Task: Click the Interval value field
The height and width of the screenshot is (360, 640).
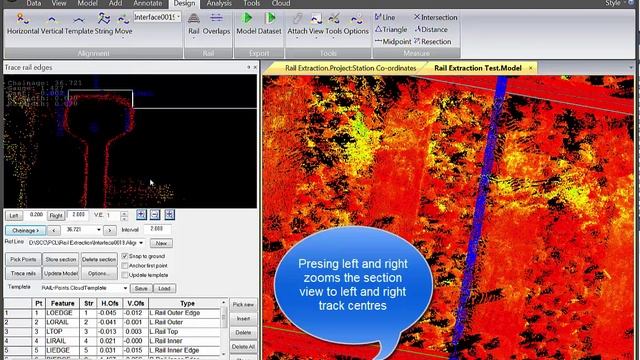Action: click(157, 229)
